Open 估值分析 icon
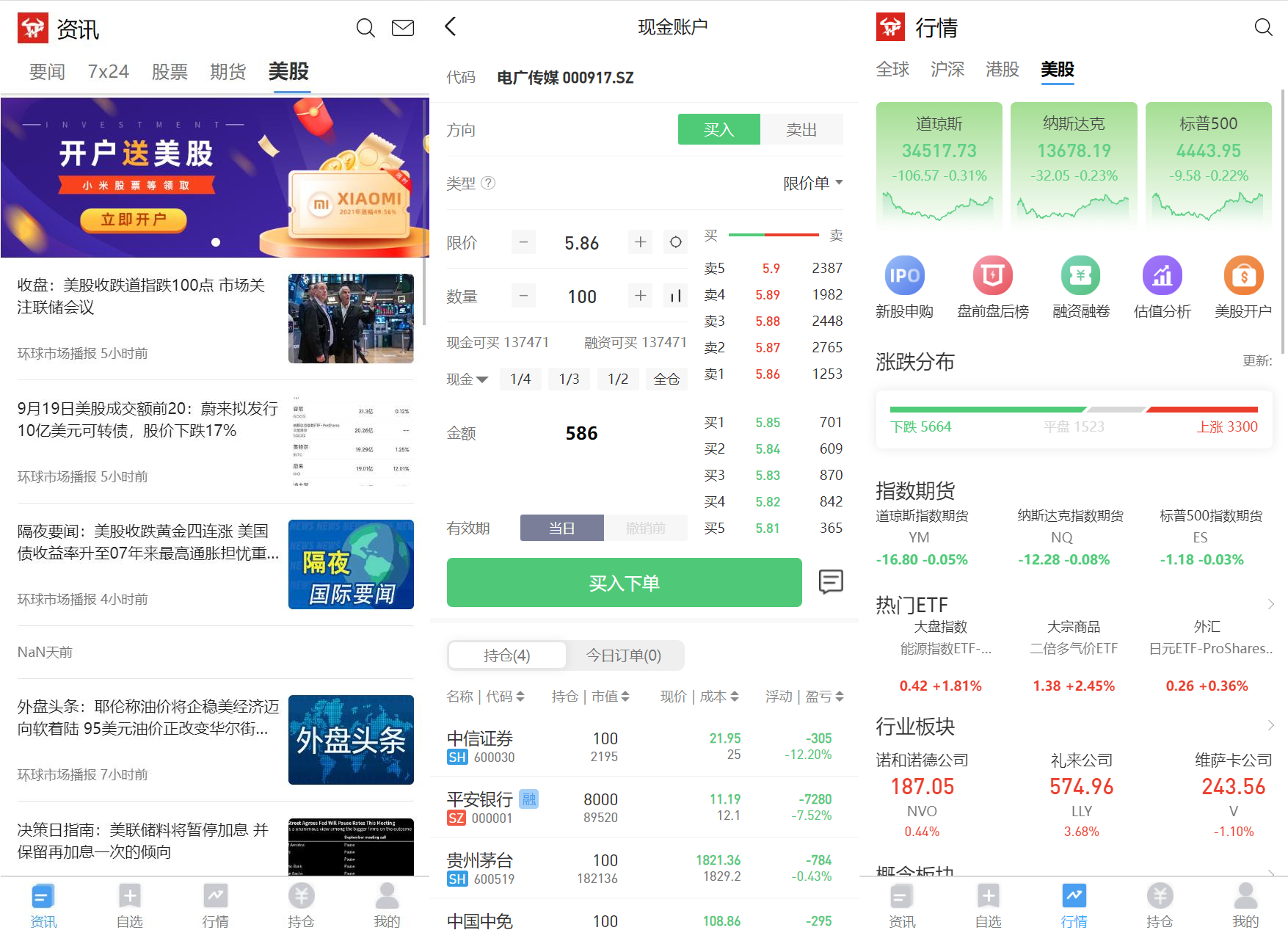This screenshot has width=1288, height=930. point(1163,288)
